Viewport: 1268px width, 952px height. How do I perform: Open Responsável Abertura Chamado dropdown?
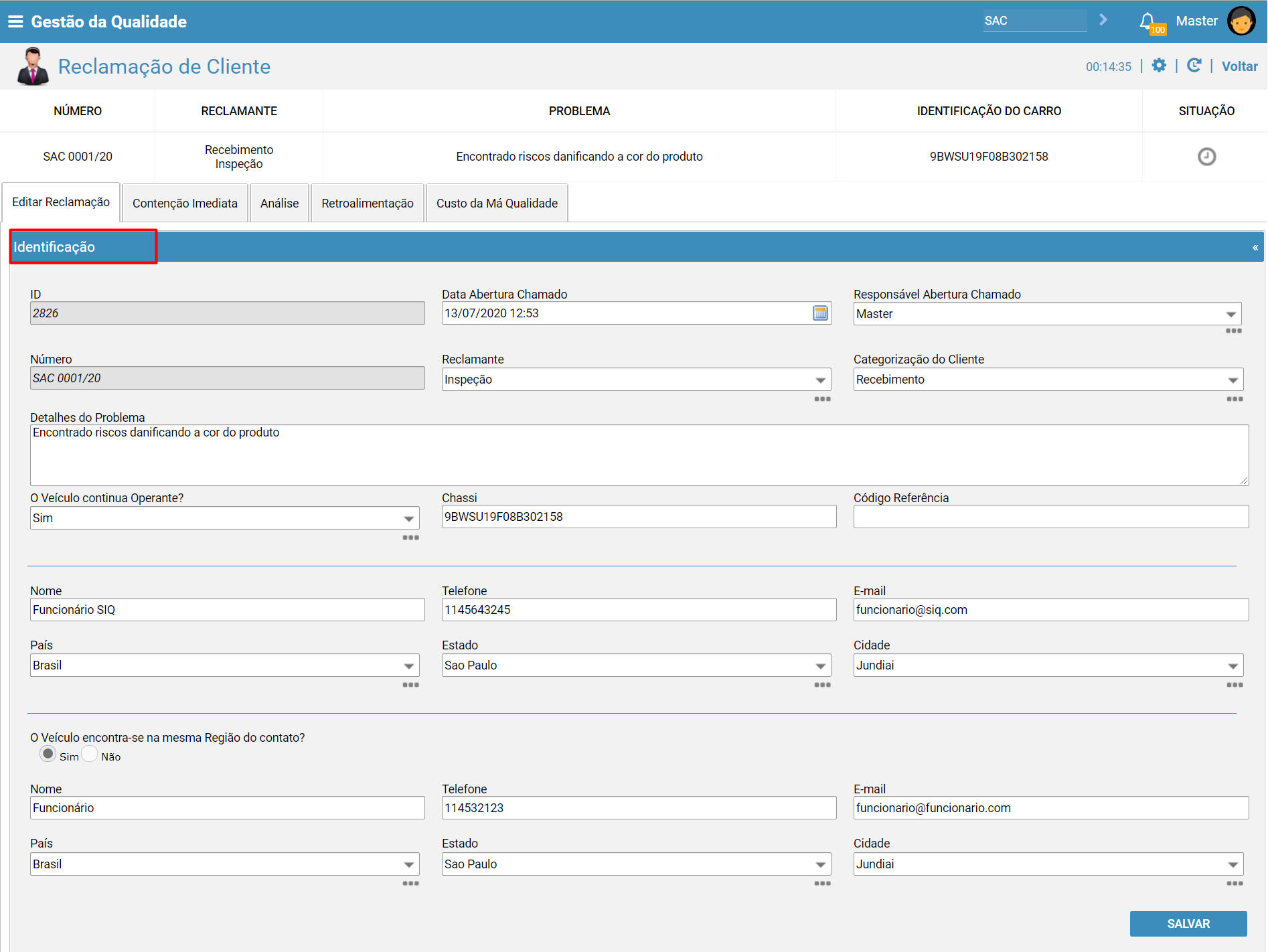[x=1047, y=314]
